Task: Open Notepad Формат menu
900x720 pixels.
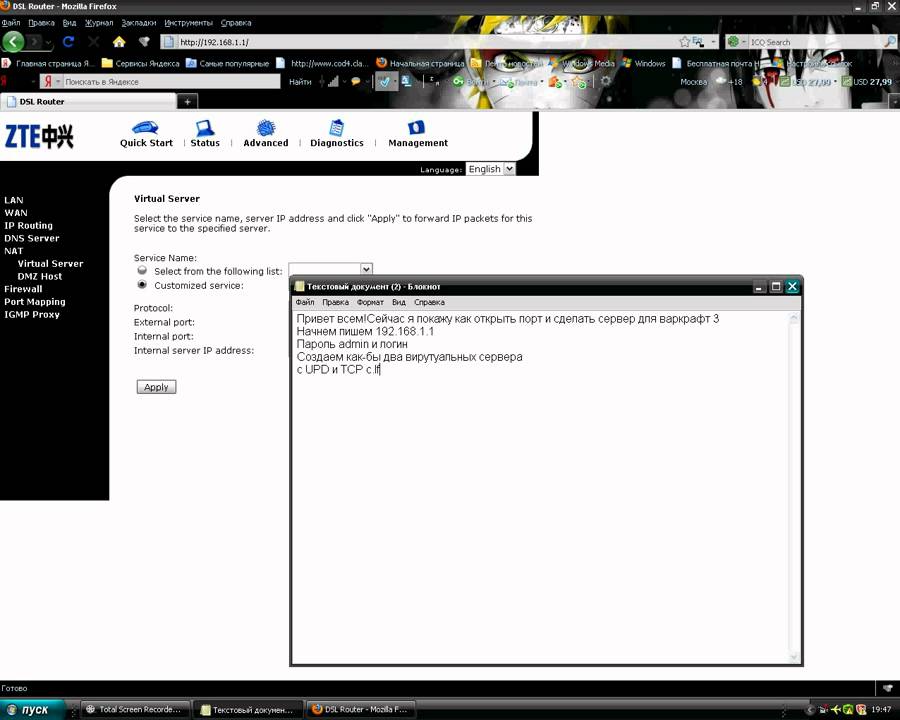Action: click(x=370, y=302)
